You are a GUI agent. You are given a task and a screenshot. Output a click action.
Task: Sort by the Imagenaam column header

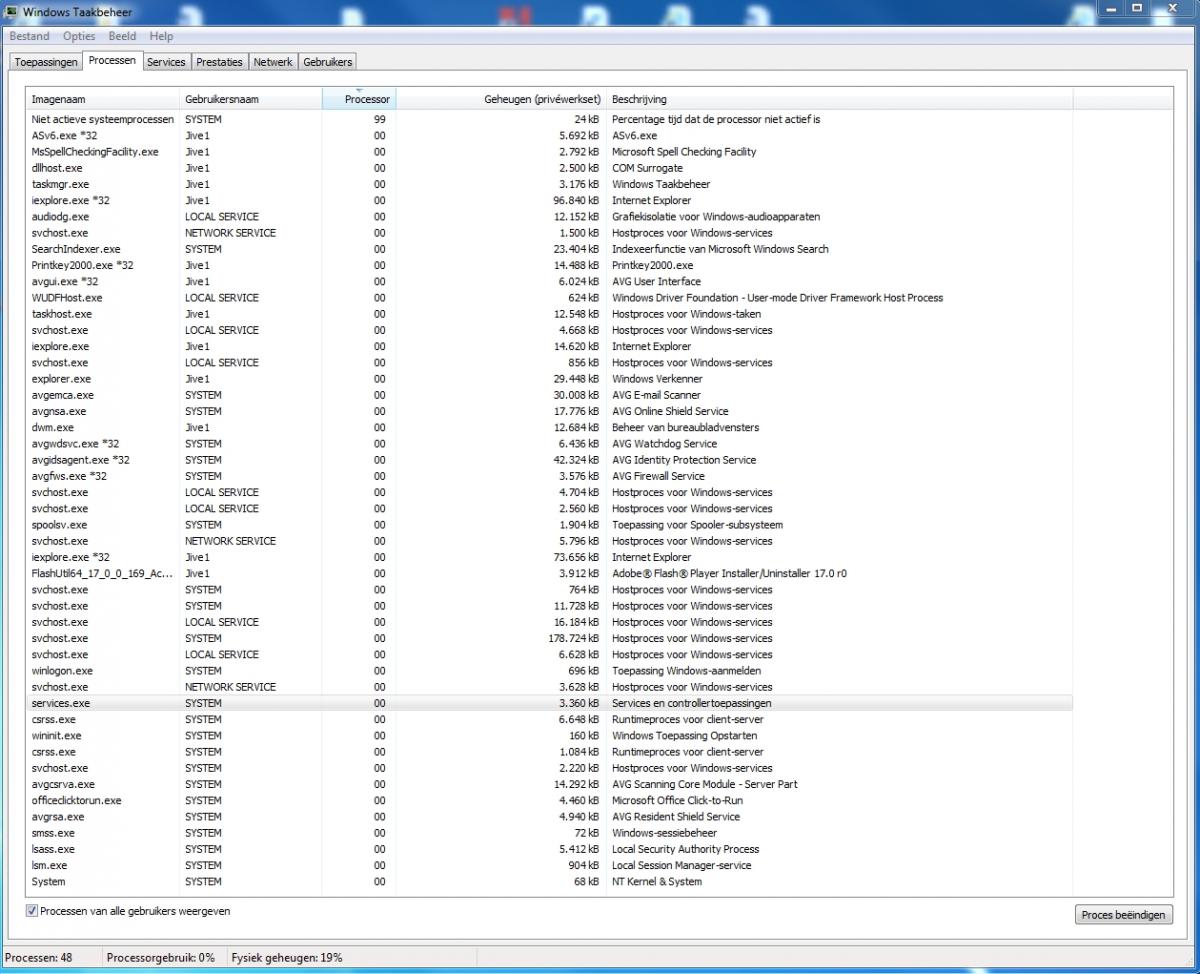[x=103, y=99]
